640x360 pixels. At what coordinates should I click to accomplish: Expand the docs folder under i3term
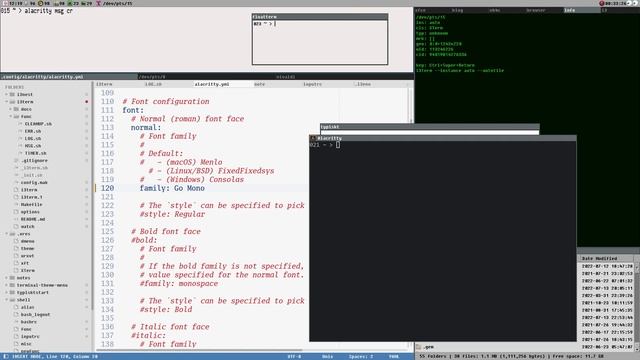click(x=11, y=109)
